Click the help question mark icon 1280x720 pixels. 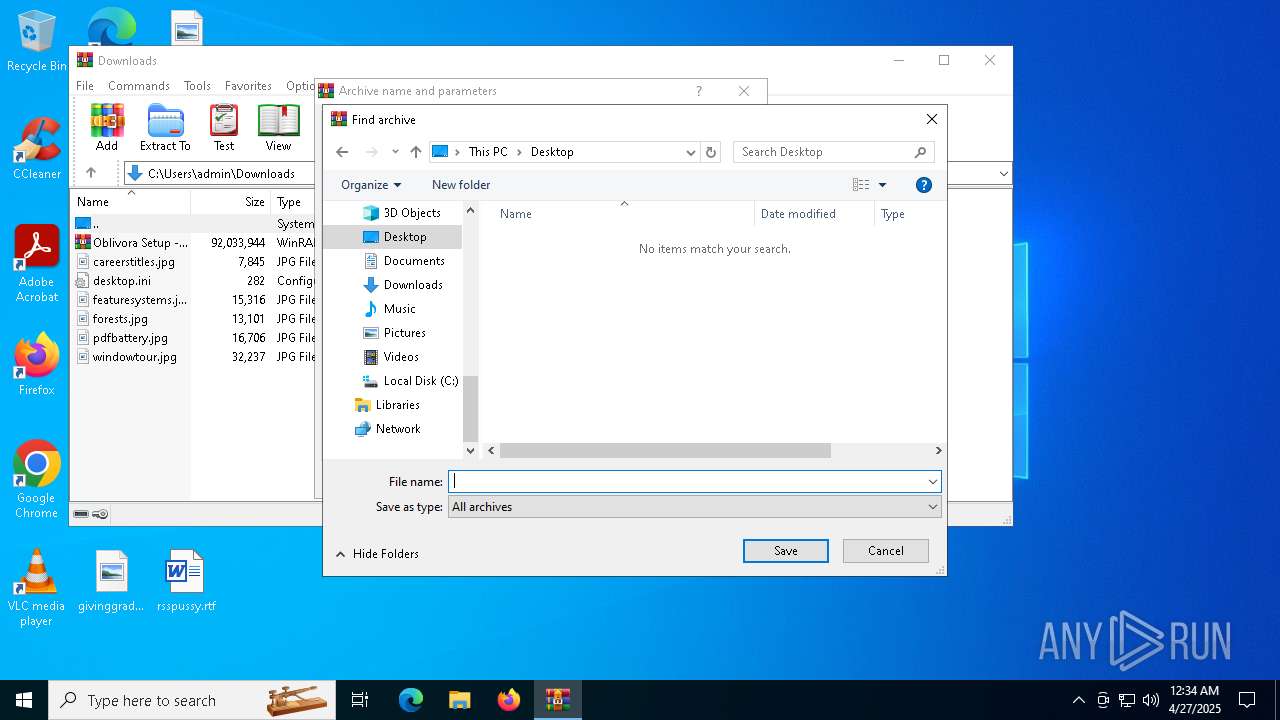(924, 185)
